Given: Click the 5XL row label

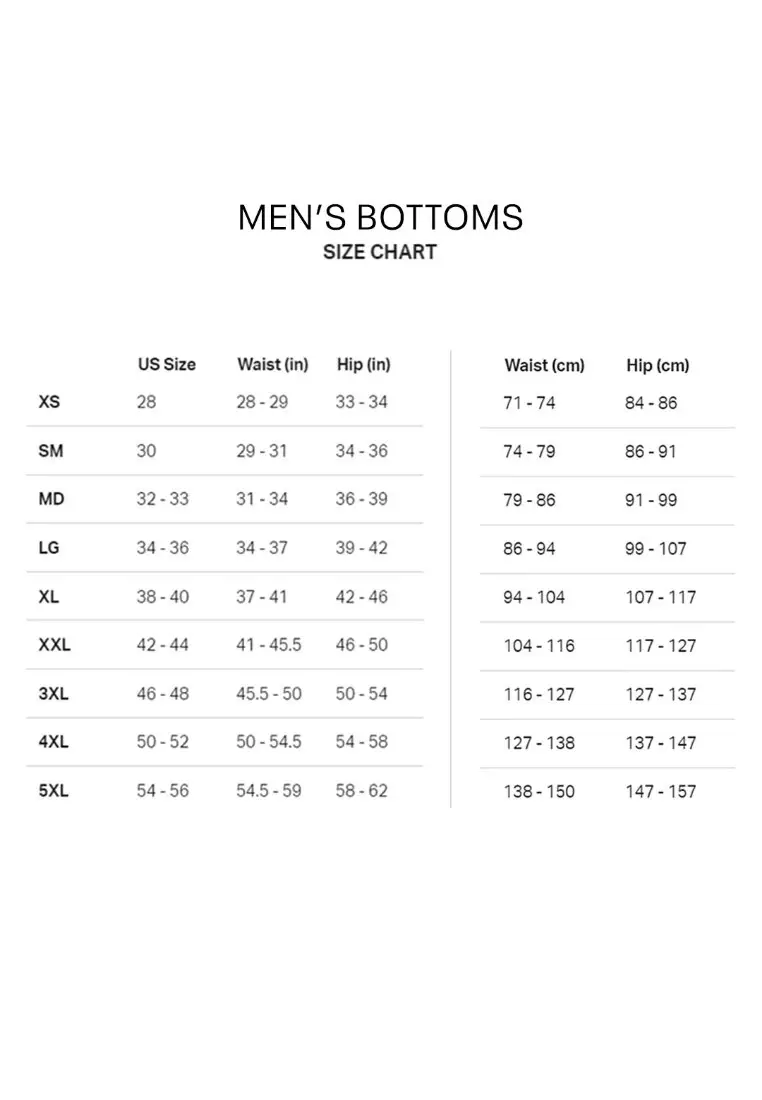Looking at the screenshot, I should point(53,790).
